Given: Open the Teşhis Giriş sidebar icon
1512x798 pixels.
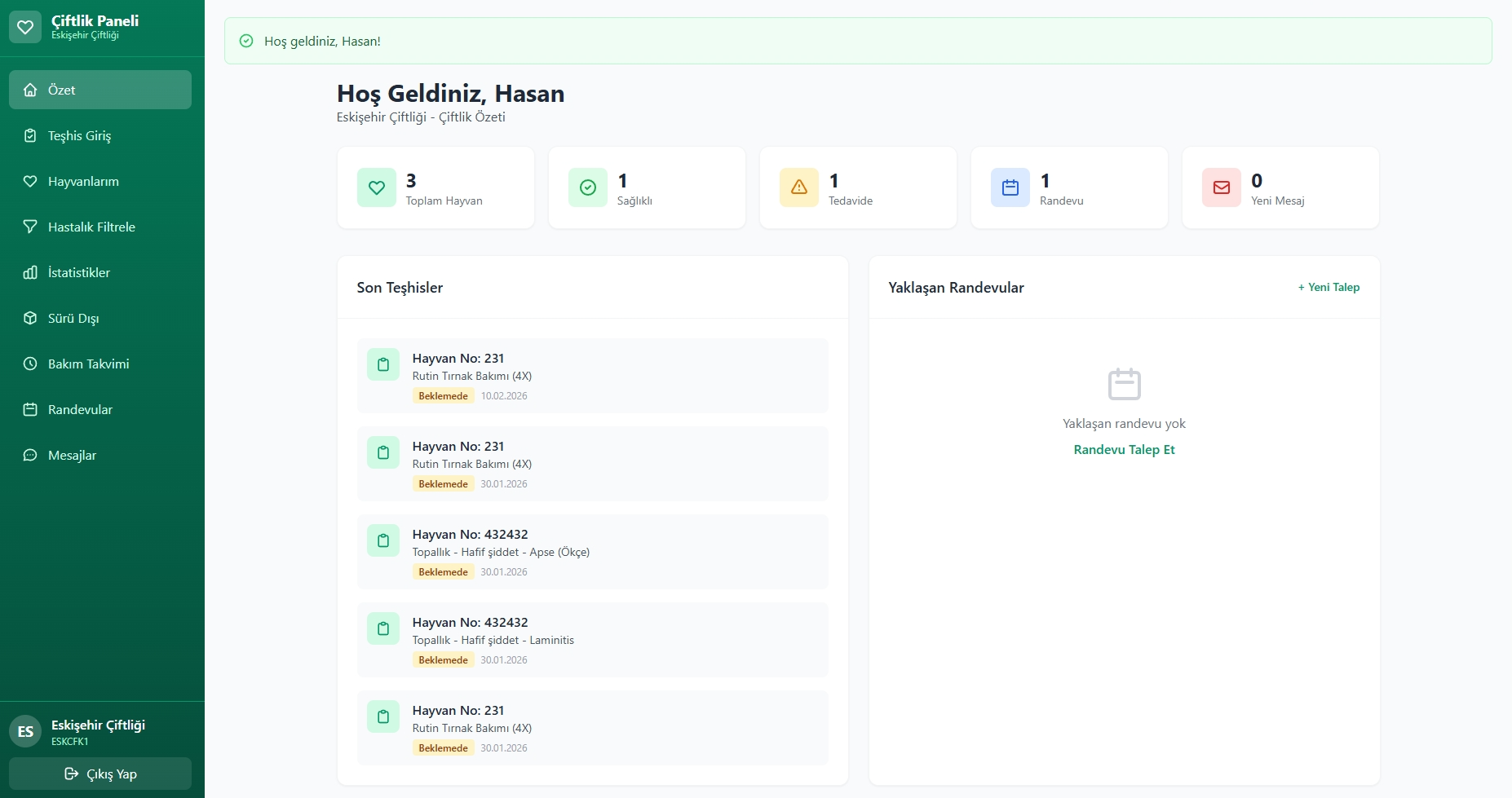Looking at the screenshot, I should 30,135.
